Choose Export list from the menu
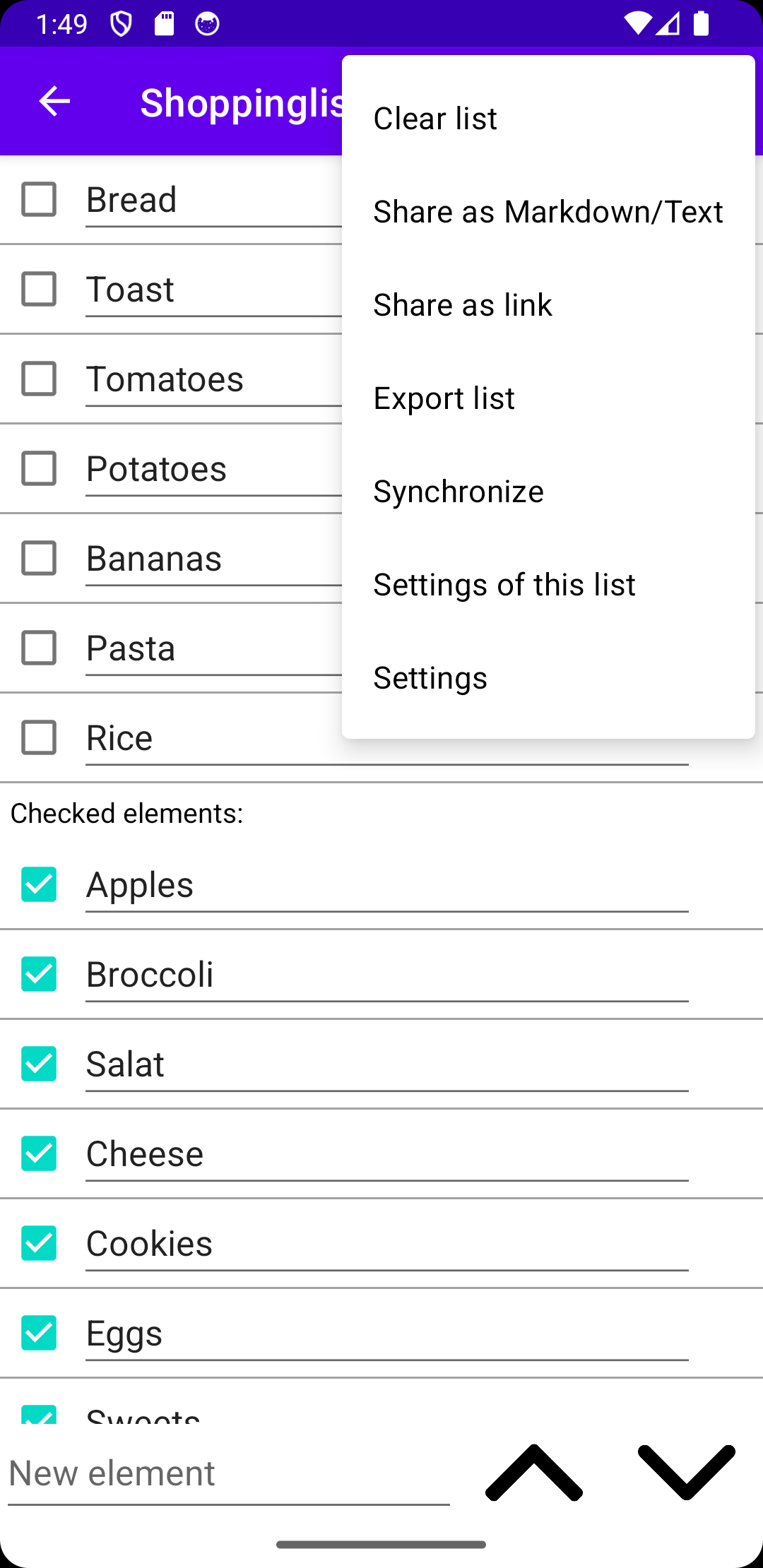 click(548, 398)
